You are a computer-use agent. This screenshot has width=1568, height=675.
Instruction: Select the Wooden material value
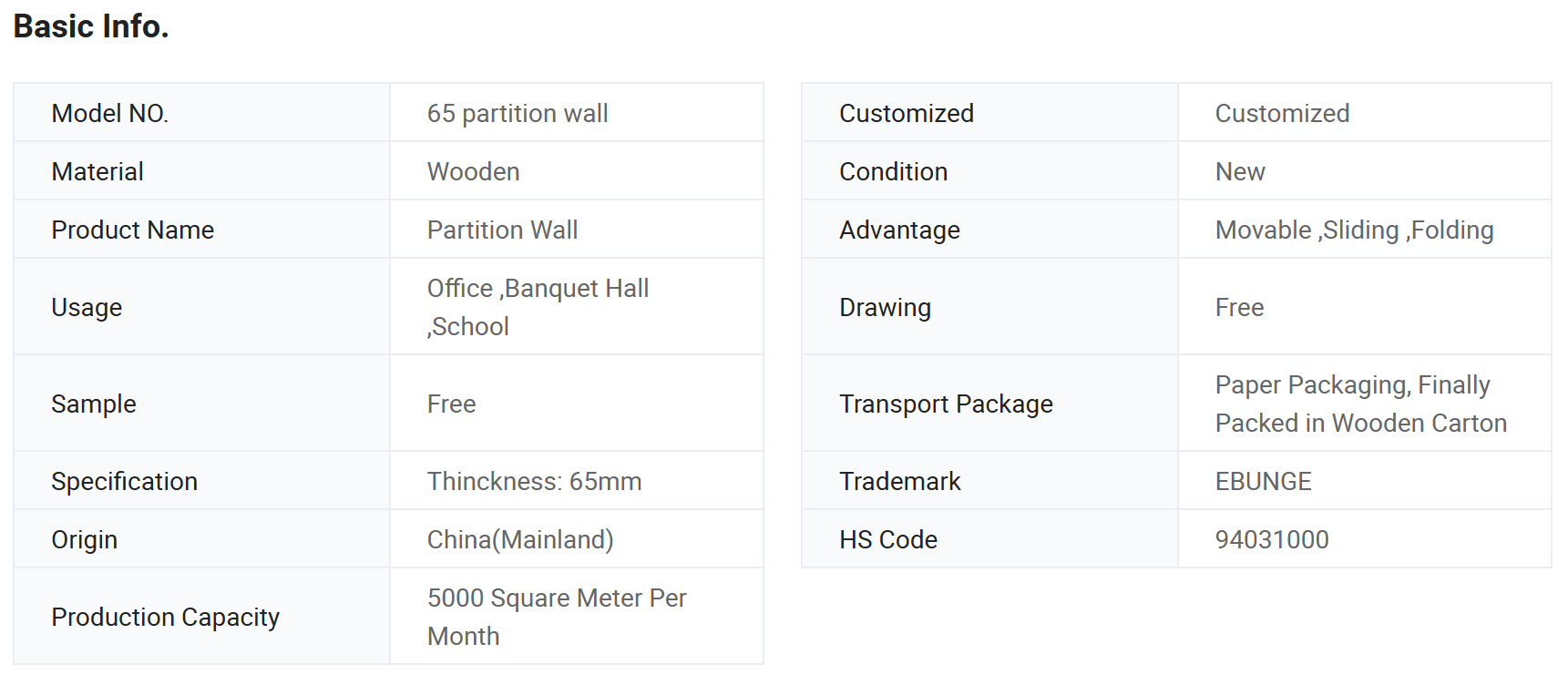click(473, 171)
